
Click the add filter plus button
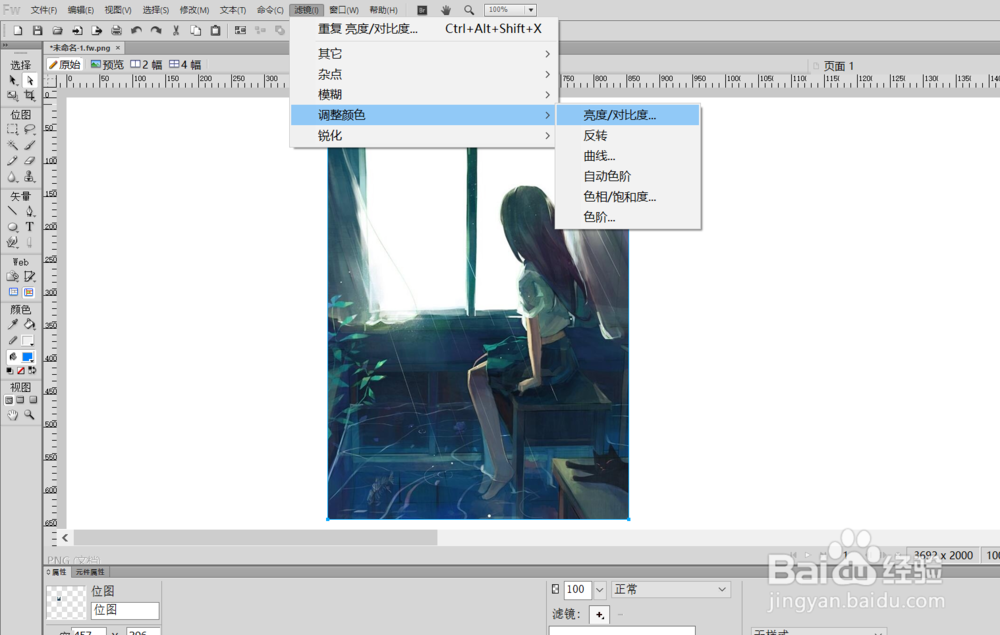point(599,615)
